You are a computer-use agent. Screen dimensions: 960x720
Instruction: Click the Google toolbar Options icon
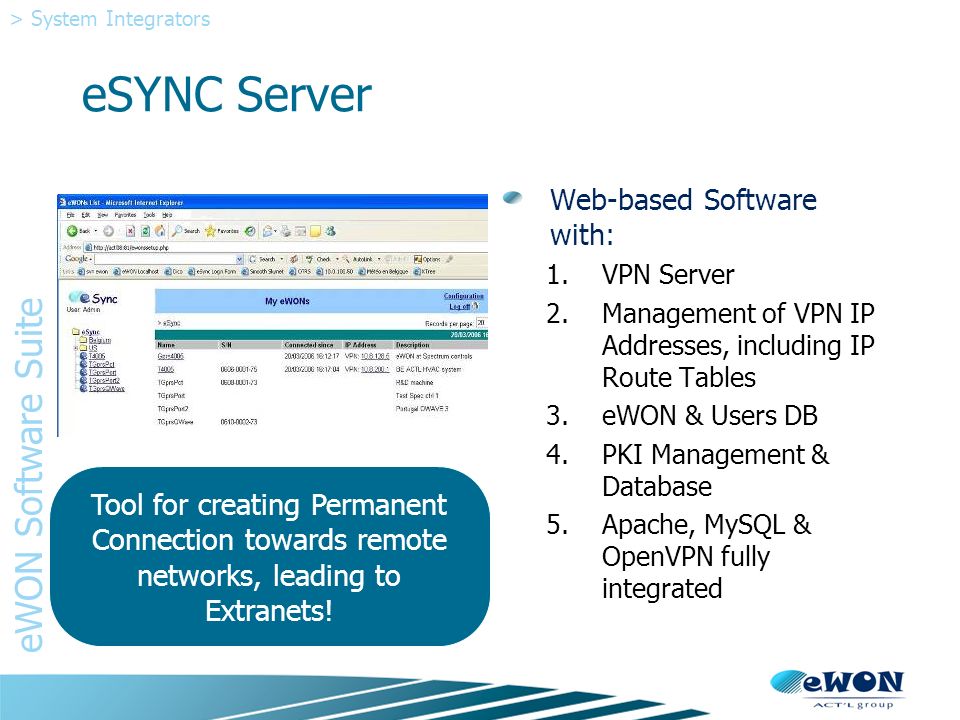point(418,260)
